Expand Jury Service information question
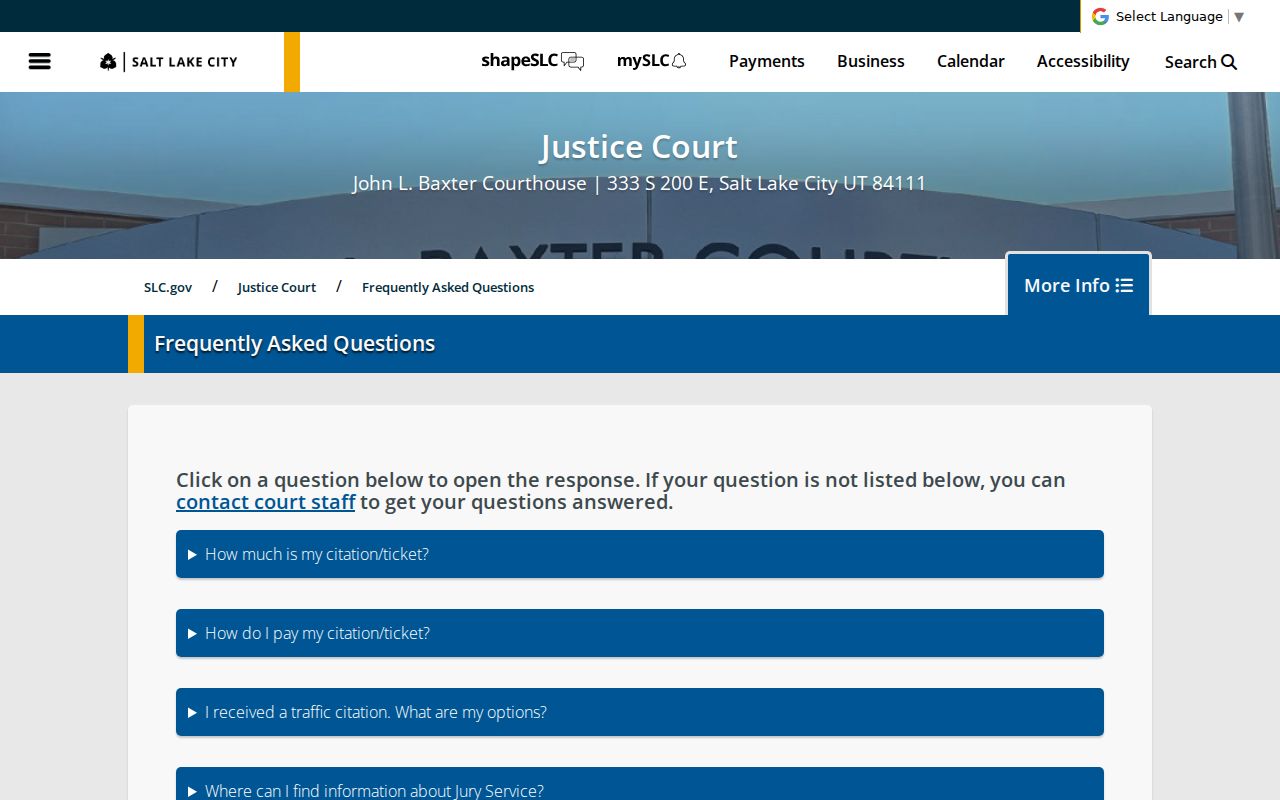Screen dimensions: 1280x800 640,784
